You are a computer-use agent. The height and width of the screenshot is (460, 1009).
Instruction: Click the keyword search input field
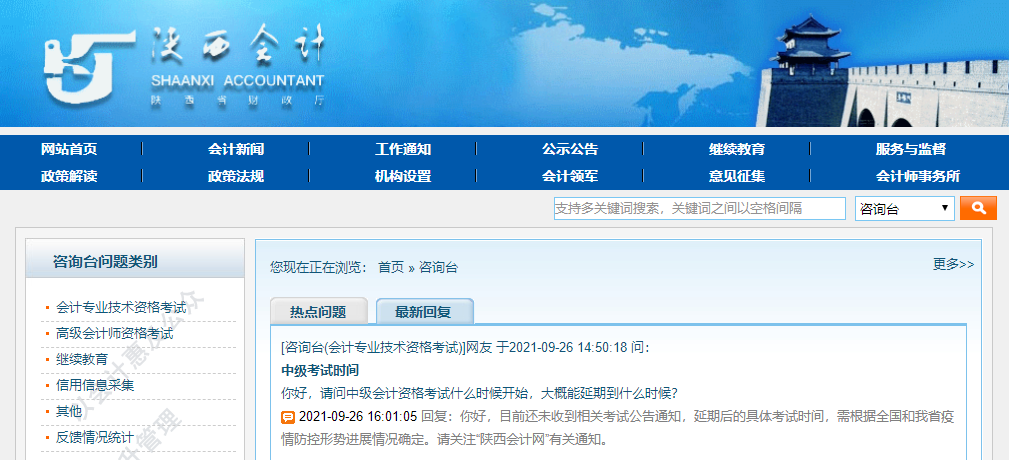(699, 209)
